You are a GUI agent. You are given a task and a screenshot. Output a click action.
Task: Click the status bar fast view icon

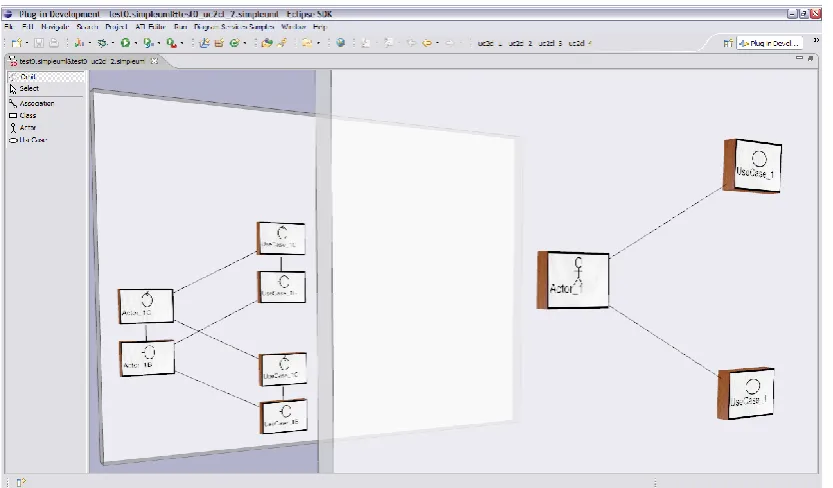point(21,482)
